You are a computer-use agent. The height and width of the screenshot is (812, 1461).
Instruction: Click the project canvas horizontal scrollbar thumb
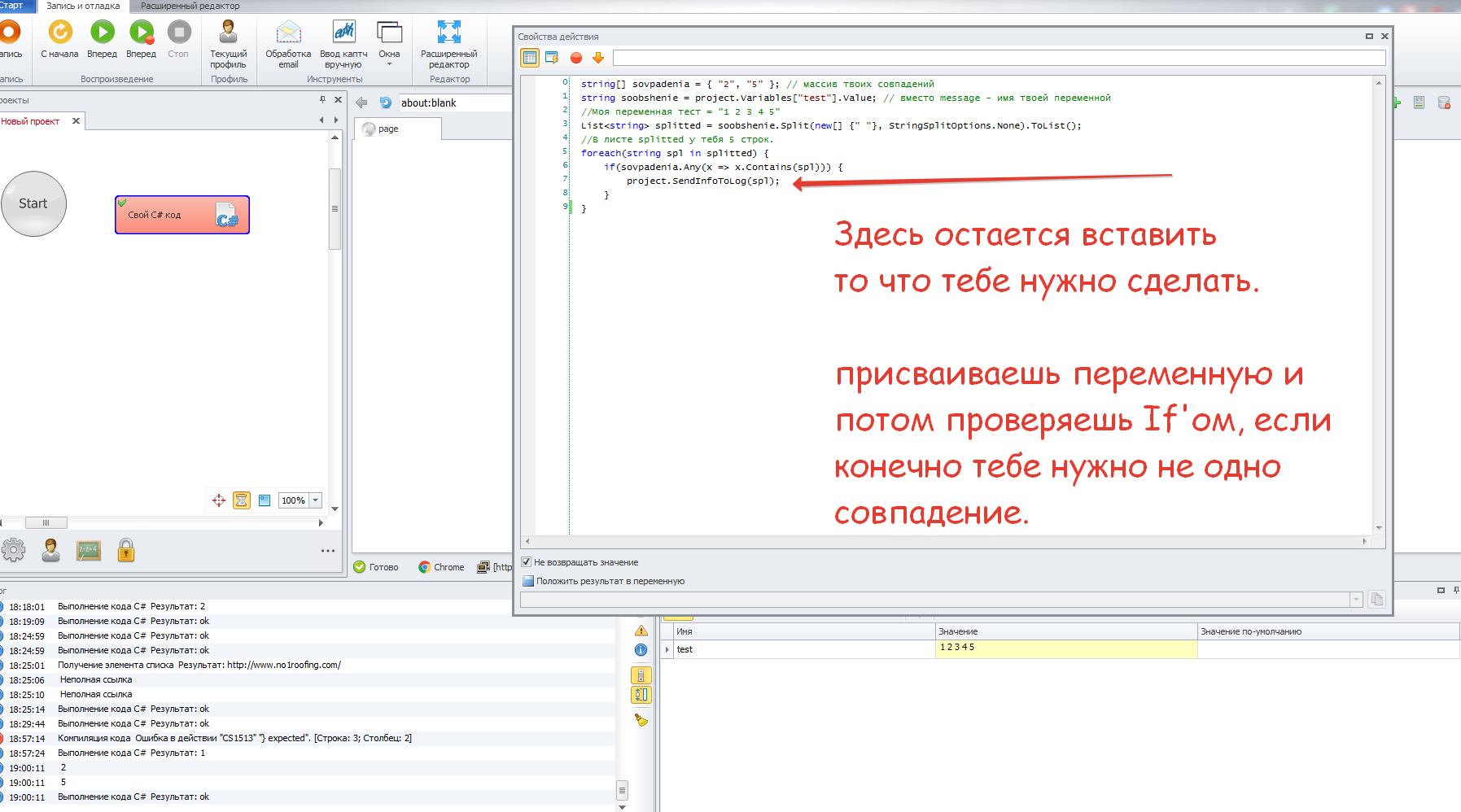pos(46,522)
